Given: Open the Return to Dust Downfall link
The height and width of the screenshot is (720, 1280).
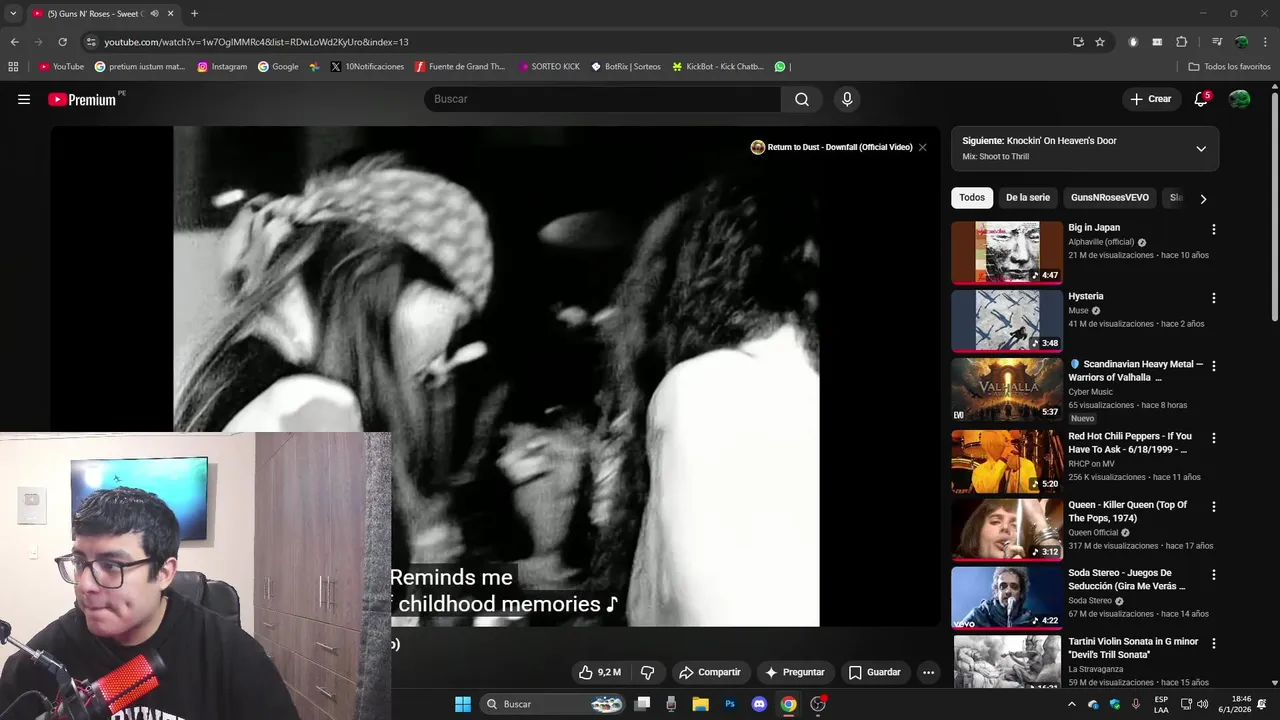Looking at the screenshot, I should pyautogui.click(x=831, y=147).
